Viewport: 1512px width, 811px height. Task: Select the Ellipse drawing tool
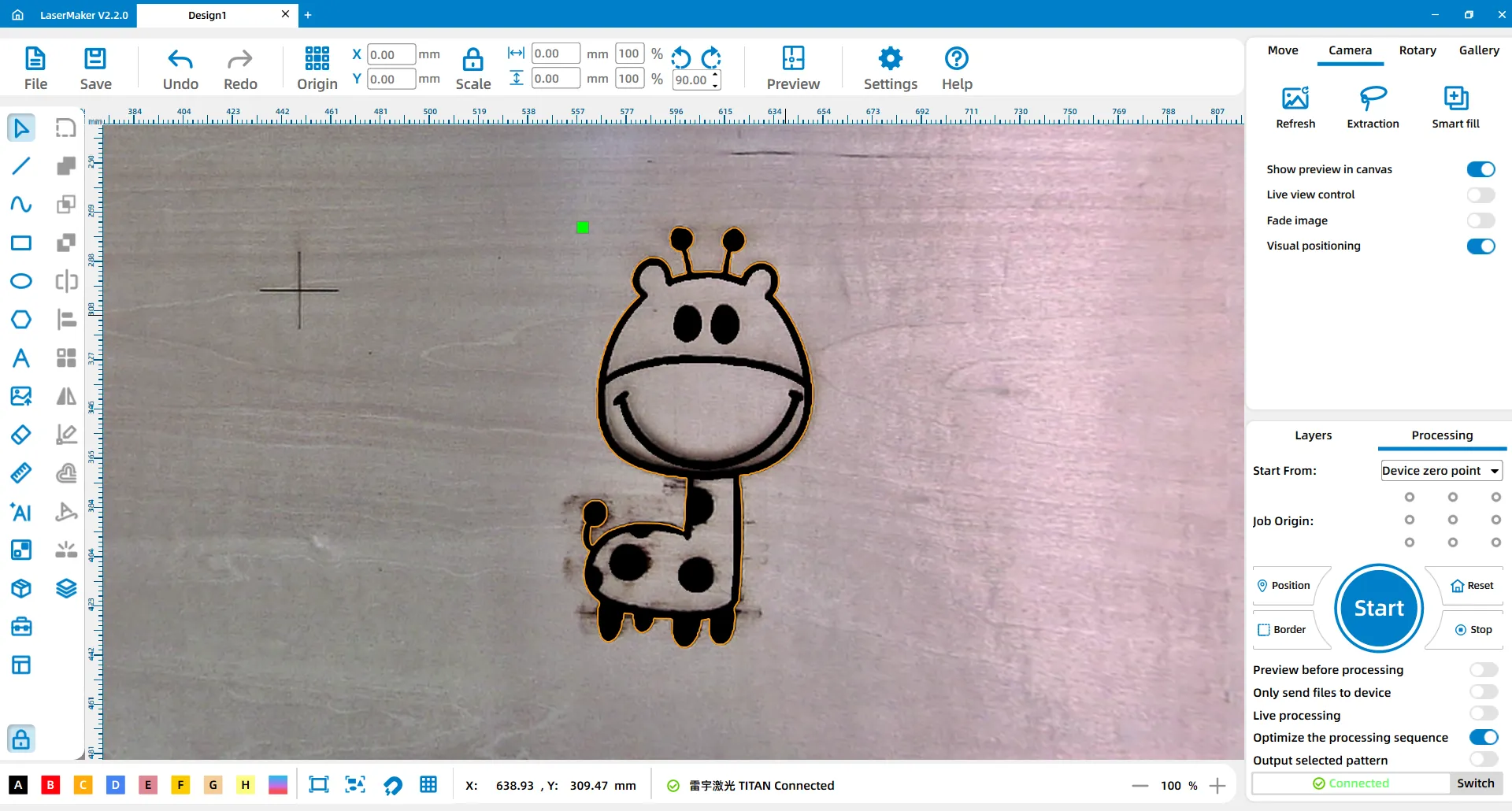tap(21, 281)
